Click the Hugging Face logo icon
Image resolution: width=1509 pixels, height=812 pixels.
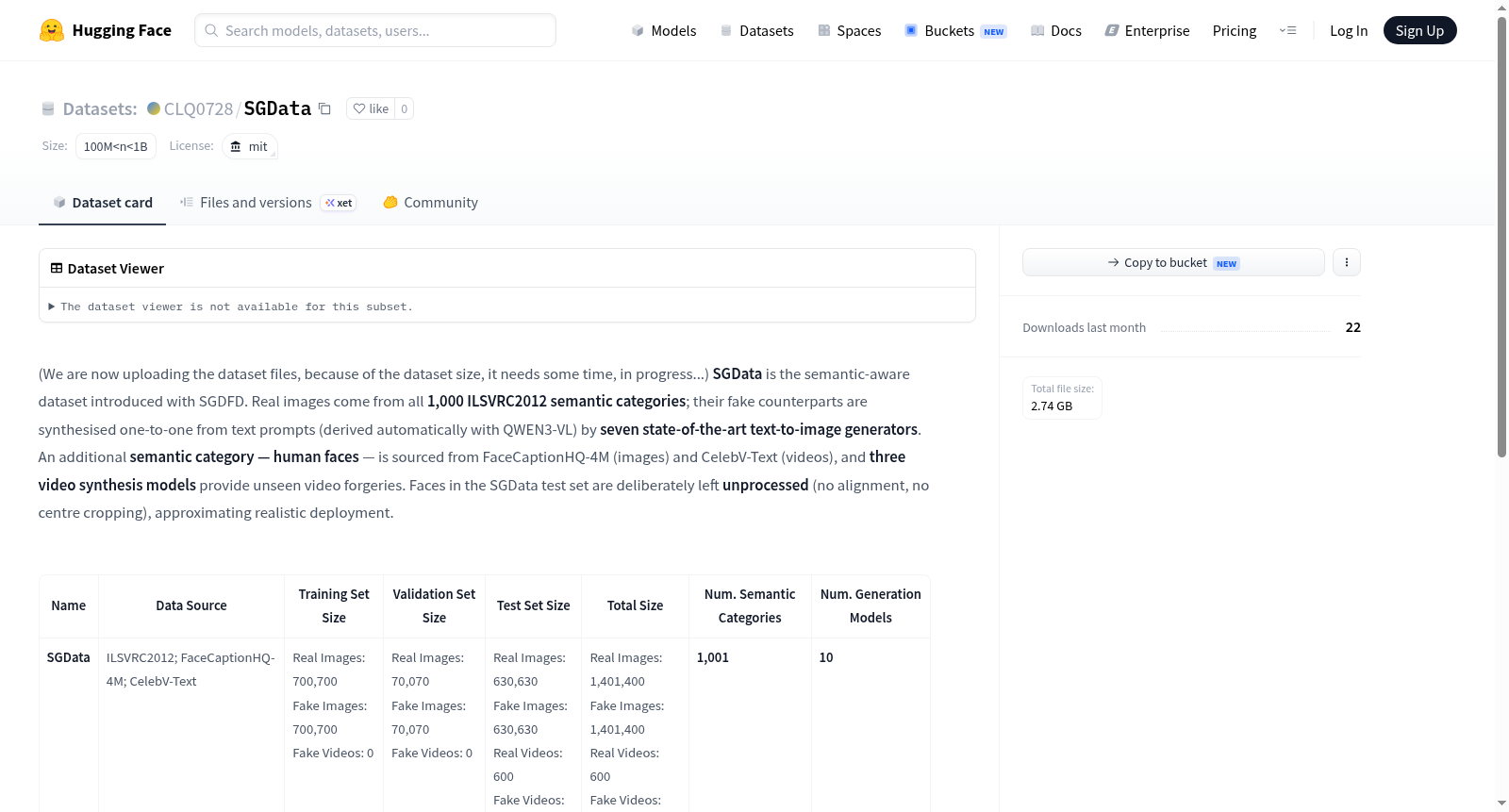(52, 30)
